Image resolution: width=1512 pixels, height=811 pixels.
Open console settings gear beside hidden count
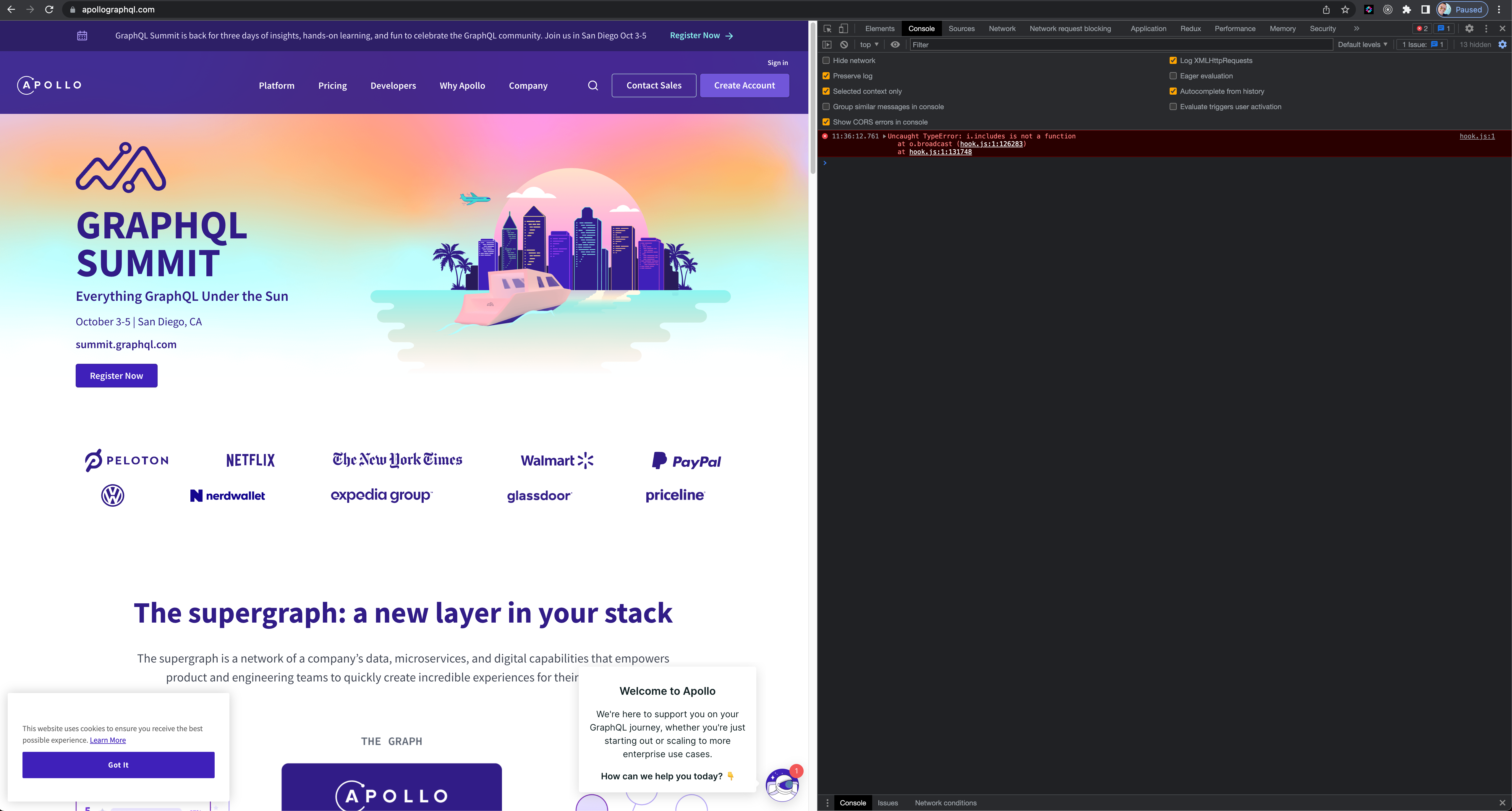pos(1503,45)
